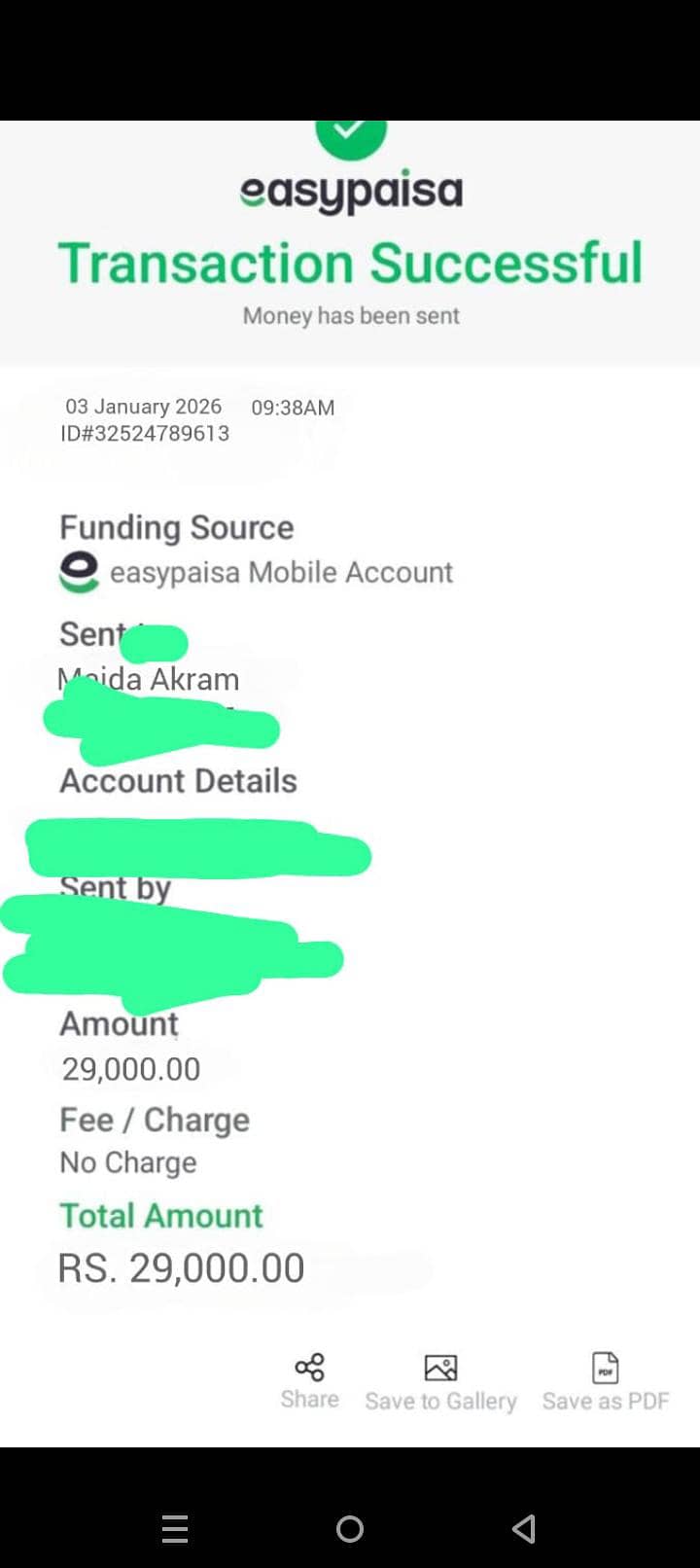
Task: Tap the Save as PDF file icon
Action: click(x=606, y=1369)
